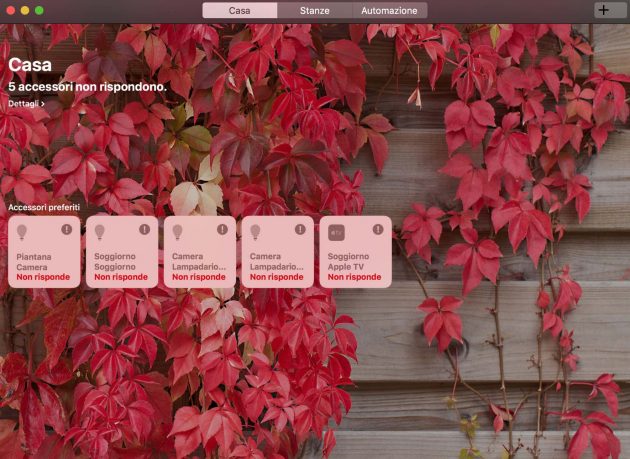This screenshot has height=459, width=630.
Task: Click the Apple TV device icon
Action: (336, 232)
